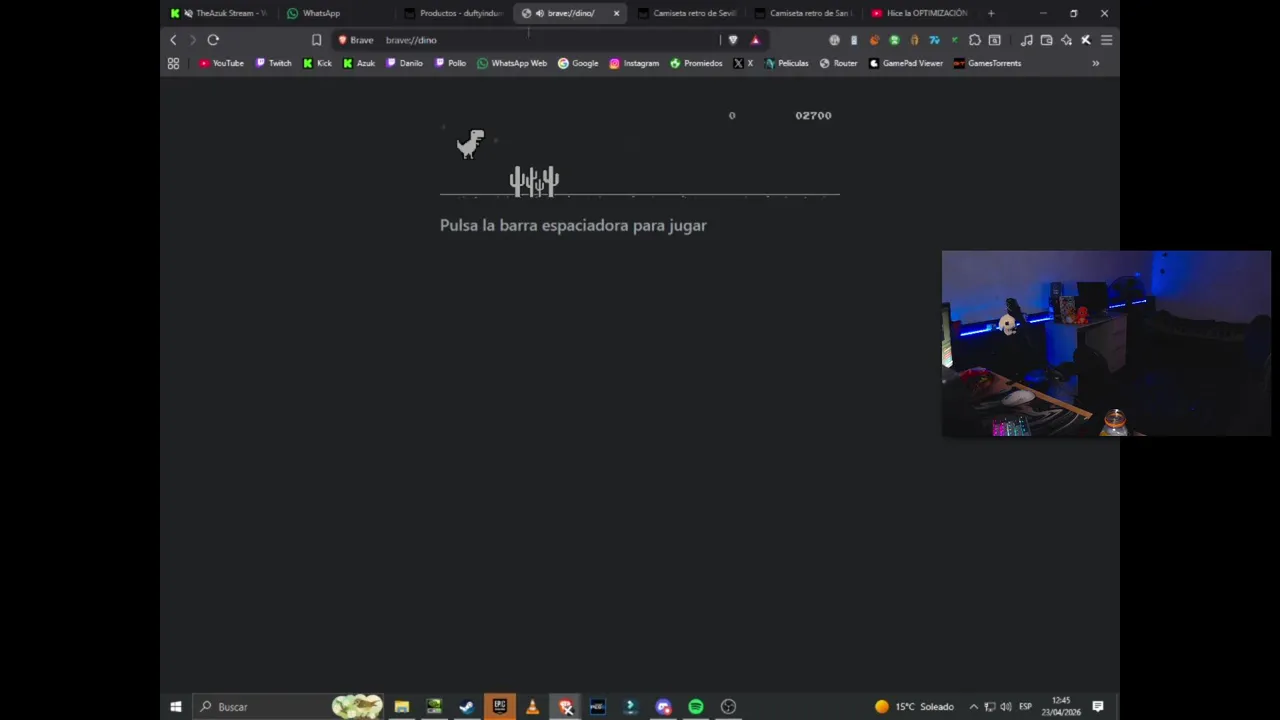The height and width of the screenshot is (720, 1280).
Task: Click the Buscar taskbar search box
Action: [288, 707]
